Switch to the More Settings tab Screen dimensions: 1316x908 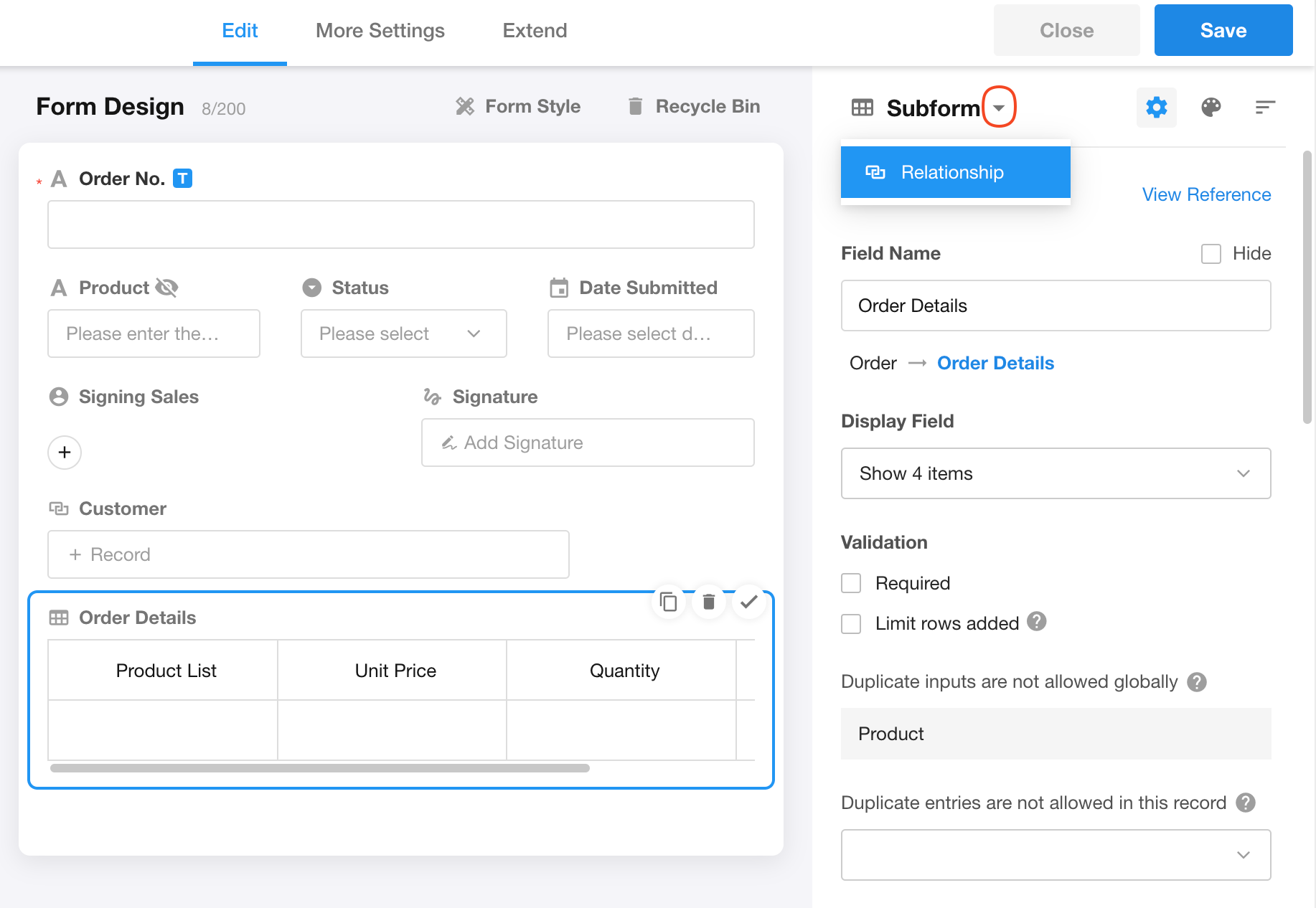pyautogui.click(x=380, y=31)
